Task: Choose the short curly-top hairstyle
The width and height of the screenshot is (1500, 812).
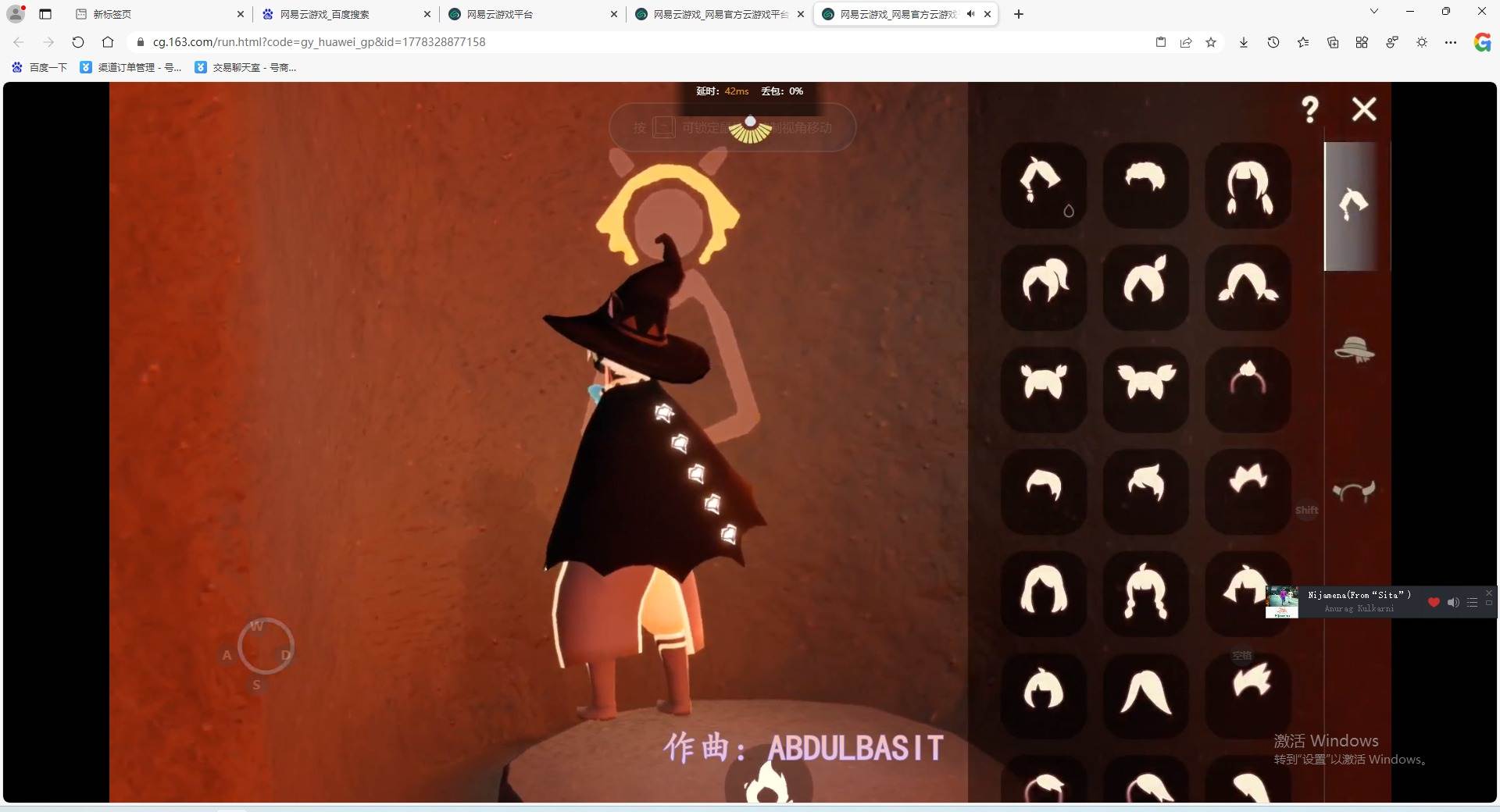Action: coord(1145,186)
